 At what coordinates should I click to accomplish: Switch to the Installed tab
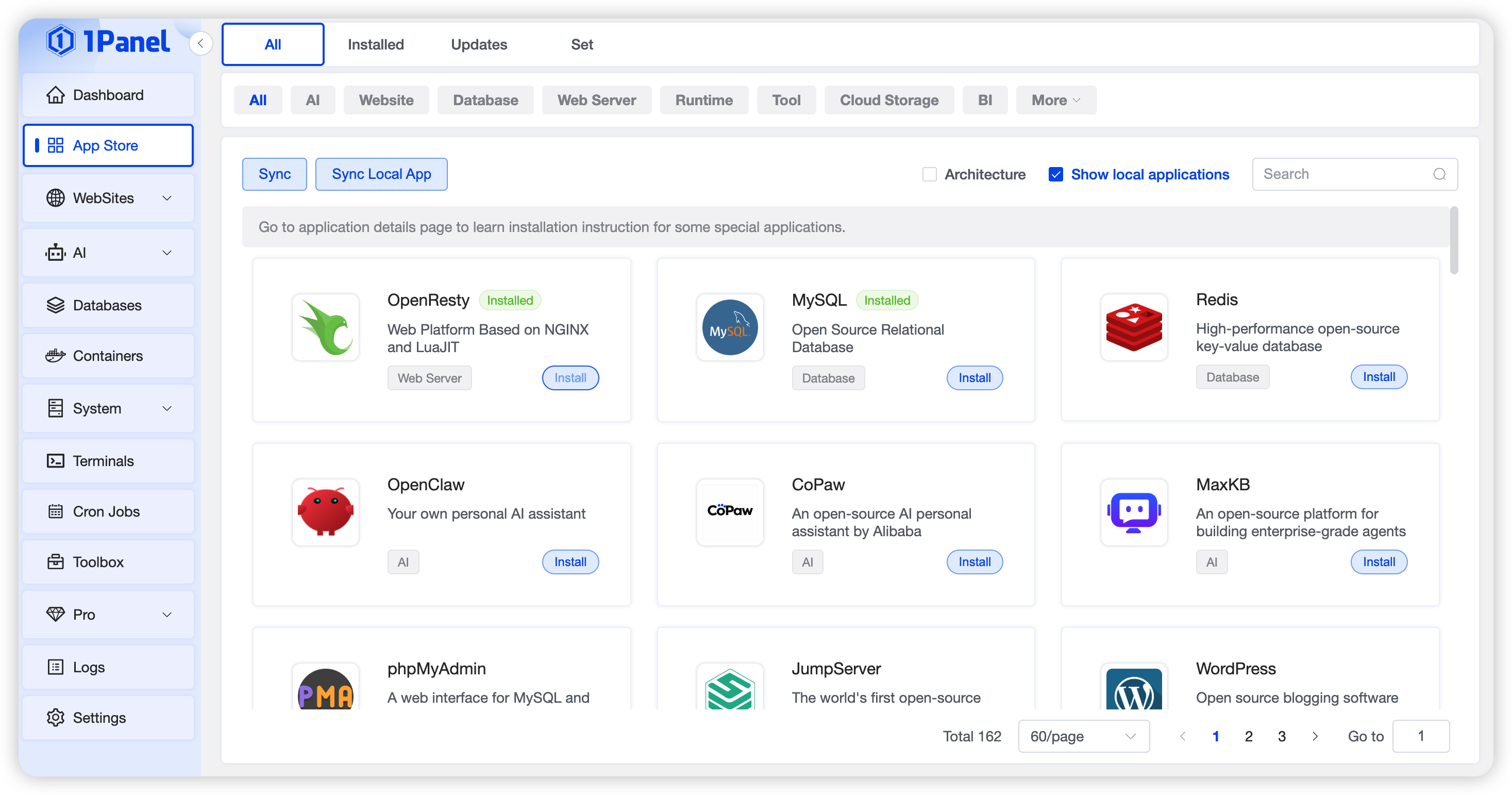(376, 45)
